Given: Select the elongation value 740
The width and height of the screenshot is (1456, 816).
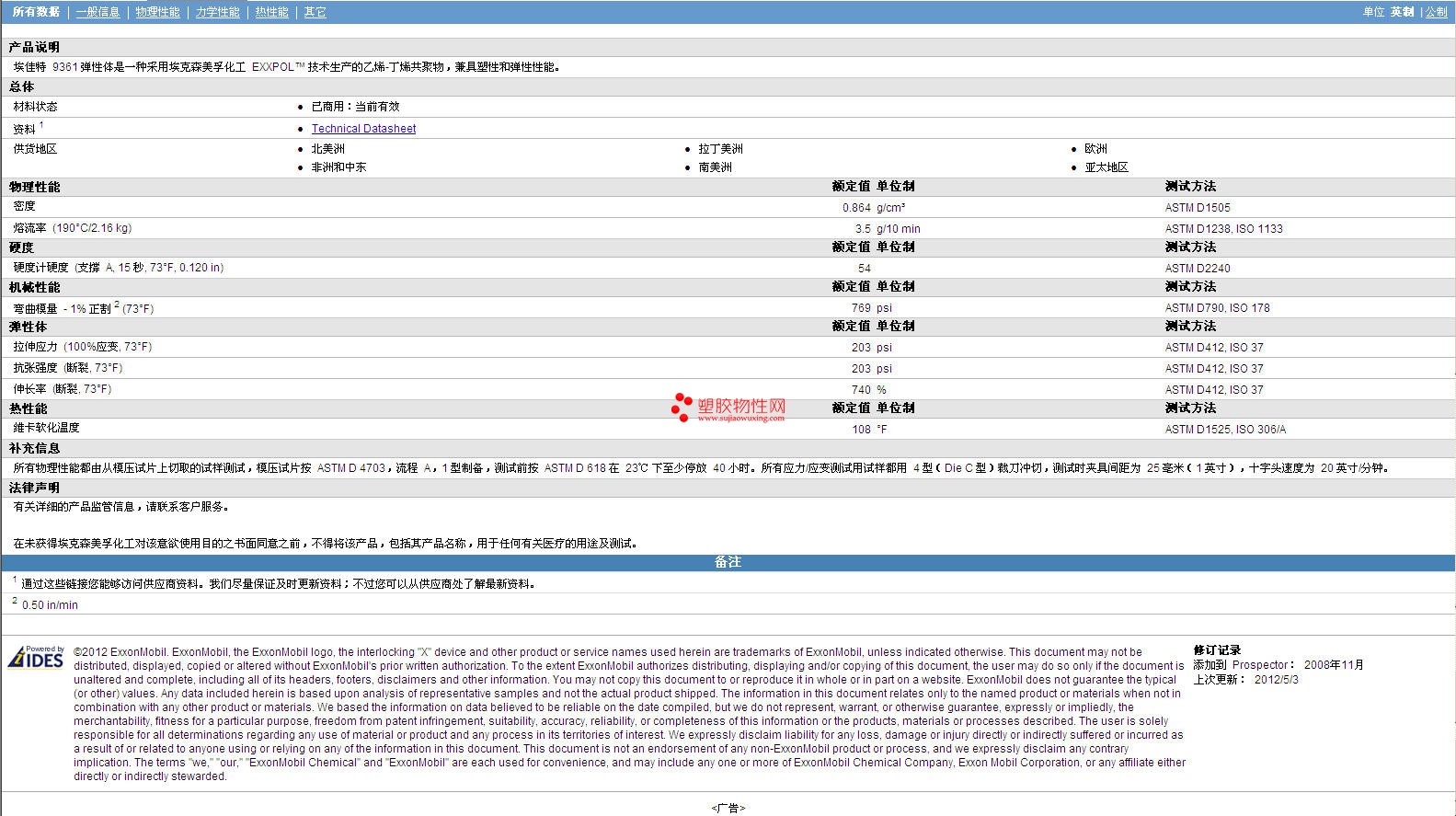Looking at the screenshot, I should point(861,390).
